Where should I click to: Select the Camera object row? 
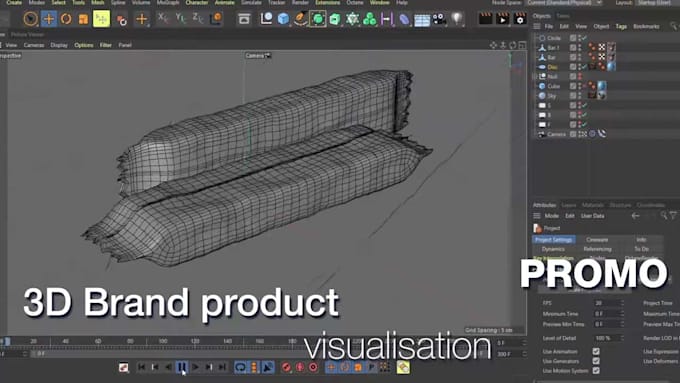556,134
